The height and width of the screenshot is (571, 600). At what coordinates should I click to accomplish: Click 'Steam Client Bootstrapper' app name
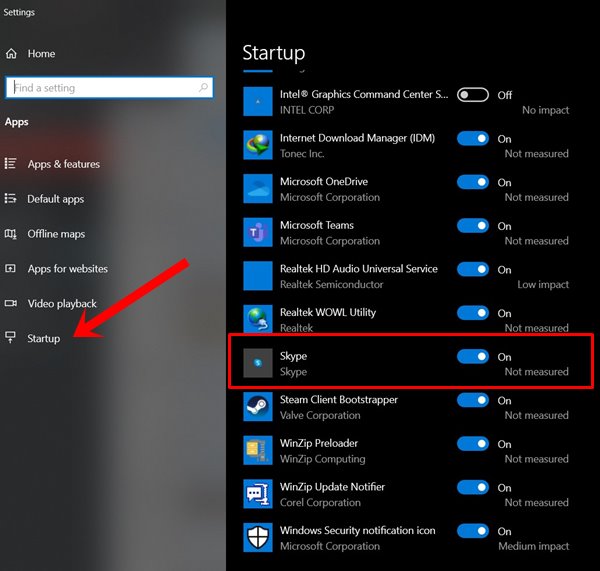(339, 400)
